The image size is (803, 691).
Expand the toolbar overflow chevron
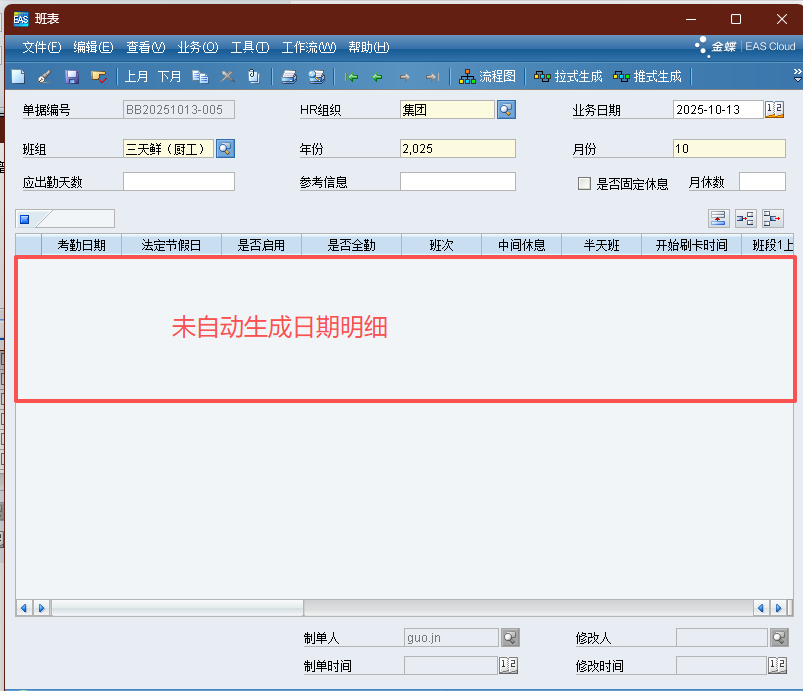(x=797, y=73)
